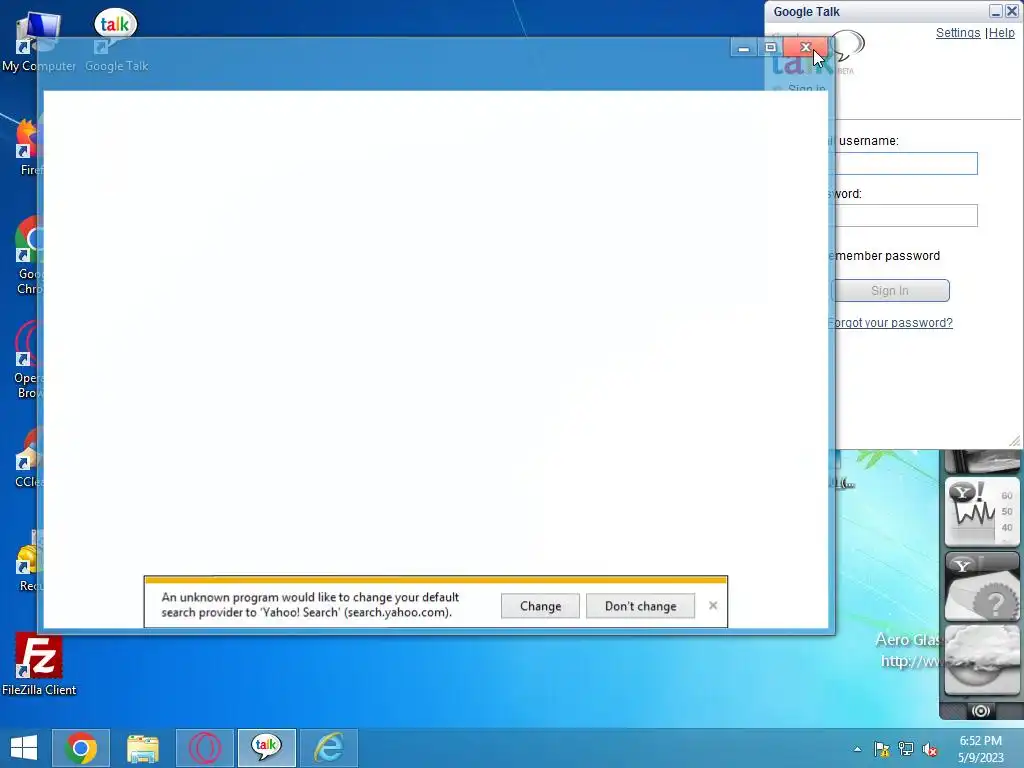Viewport: 1024px width, 768px height.
Task: Open the Yahoo mail gadget with question mark
Action: point(982,587)
